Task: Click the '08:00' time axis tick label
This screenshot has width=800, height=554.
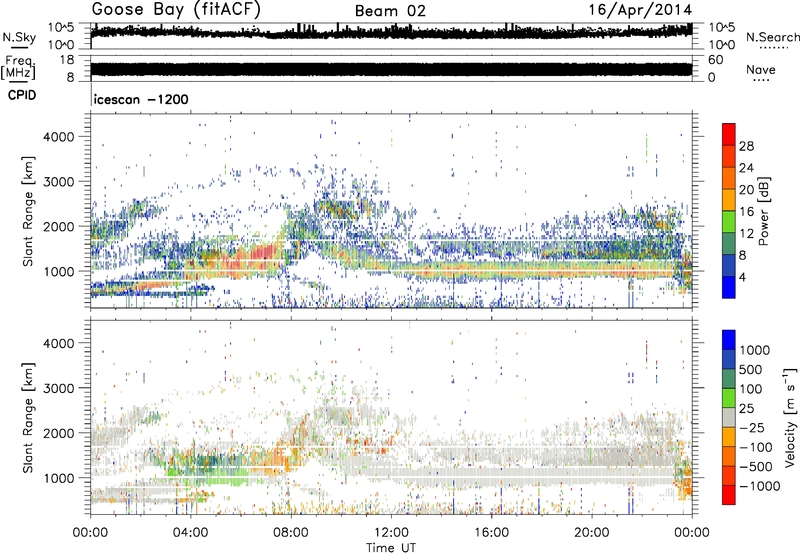Action: [291, 533]
